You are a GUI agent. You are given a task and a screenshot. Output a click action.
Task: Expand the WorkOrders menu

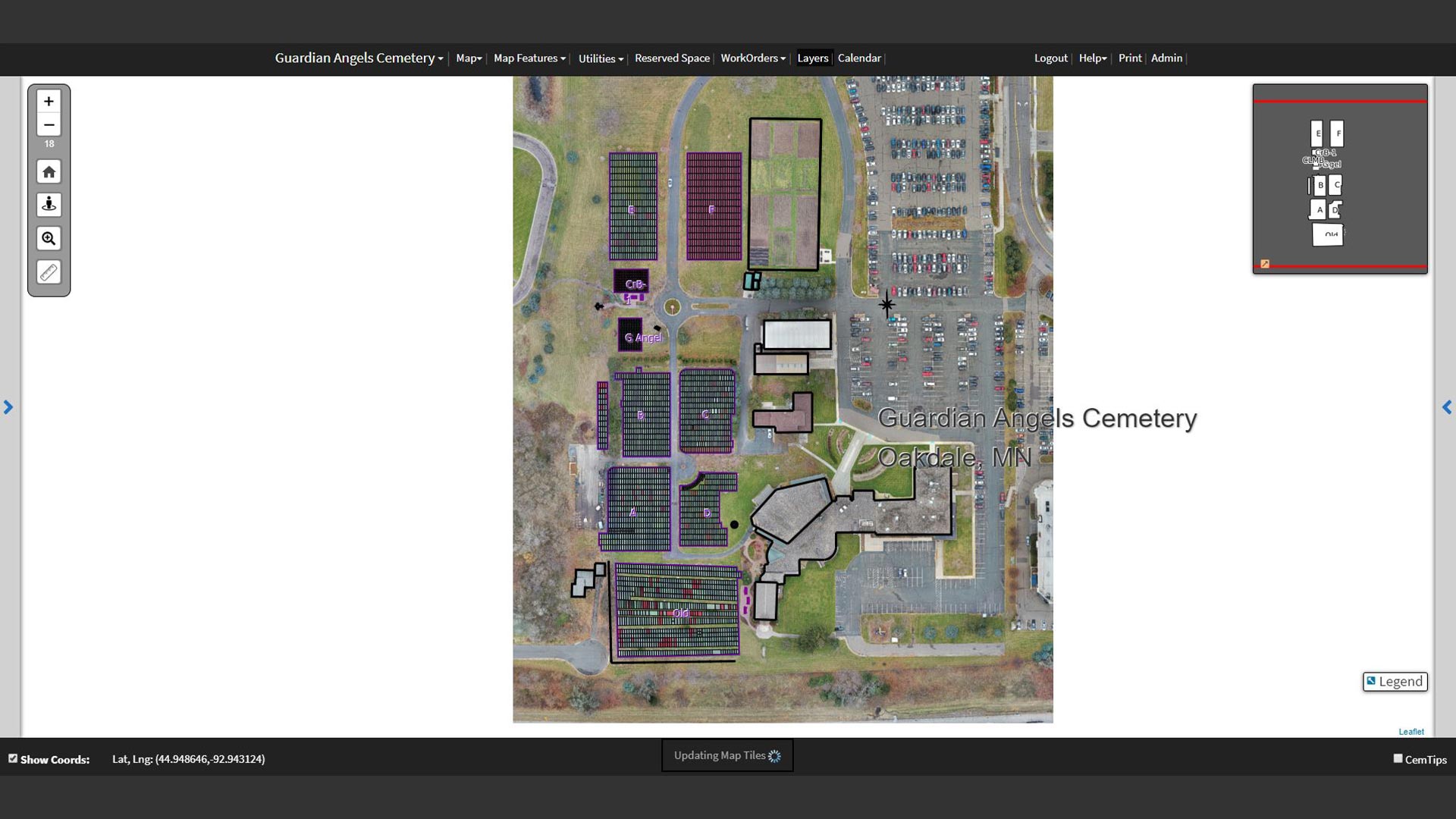[753, 58]
